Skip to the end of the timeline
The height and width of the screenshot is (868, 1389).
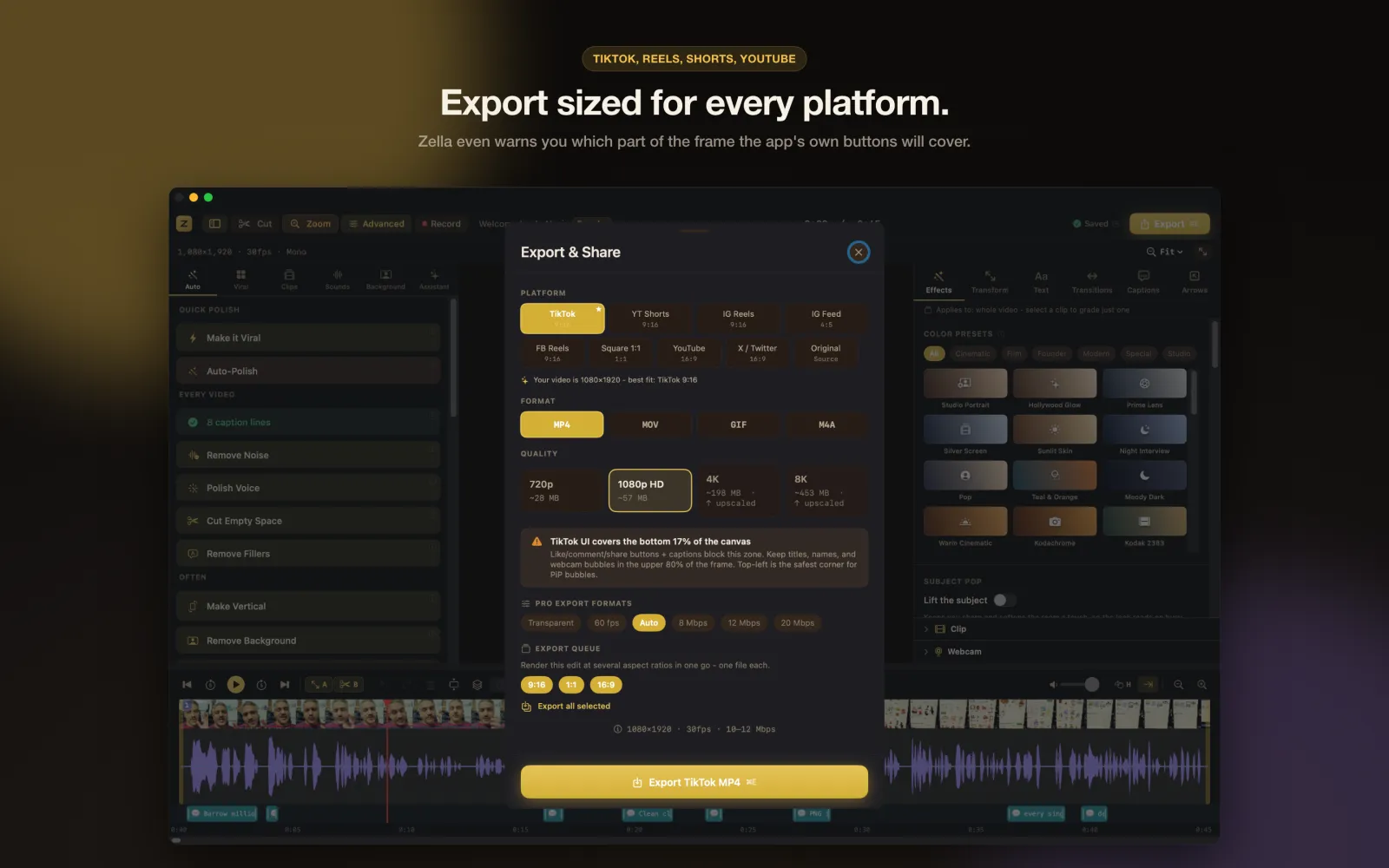pos(285,685)
